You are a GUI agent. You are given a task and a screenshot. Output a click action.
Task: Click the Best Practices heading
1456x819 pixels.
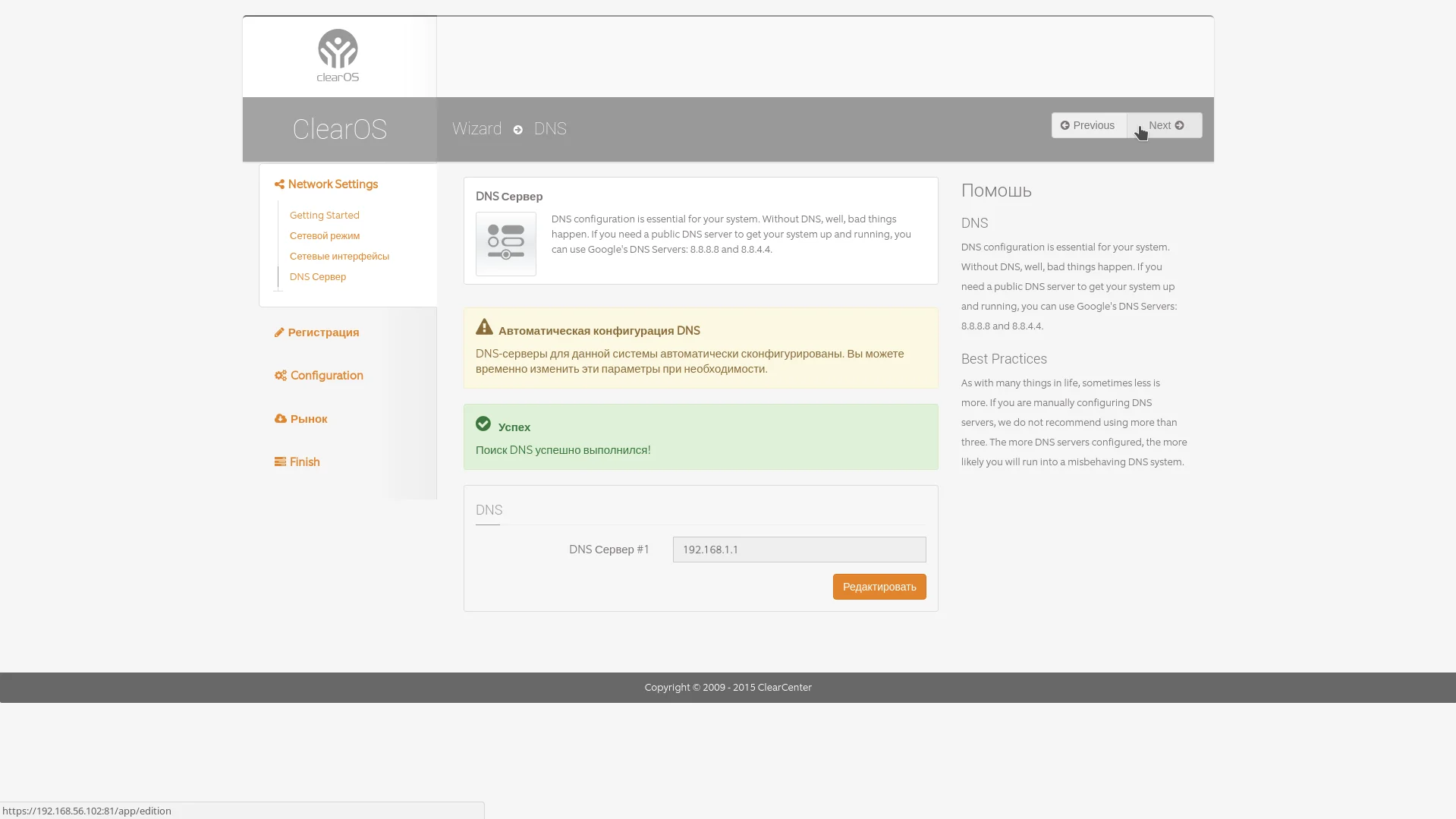1004,359
